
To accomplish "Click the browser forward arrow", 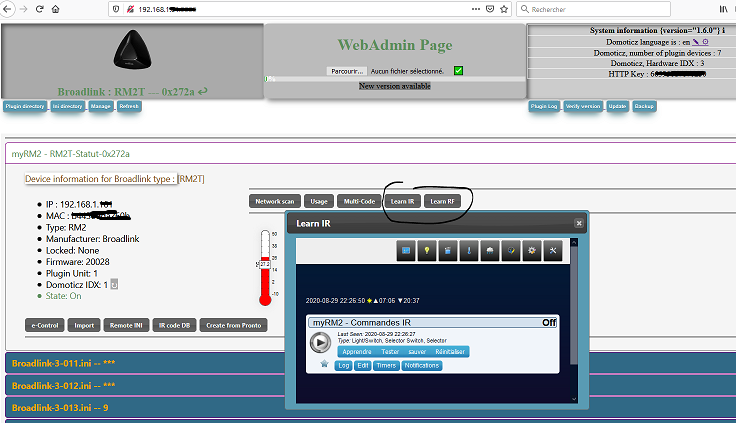I will click(x=23, y=9).
